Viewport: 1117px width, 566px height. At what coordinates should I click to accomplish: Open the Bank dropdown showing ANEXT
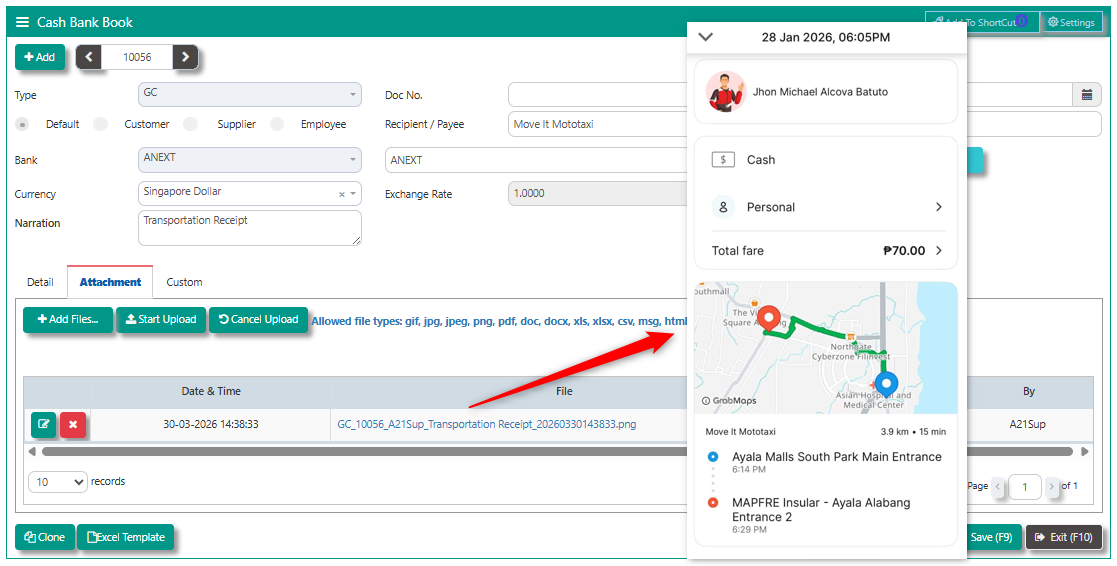click(x=249, y=159)
